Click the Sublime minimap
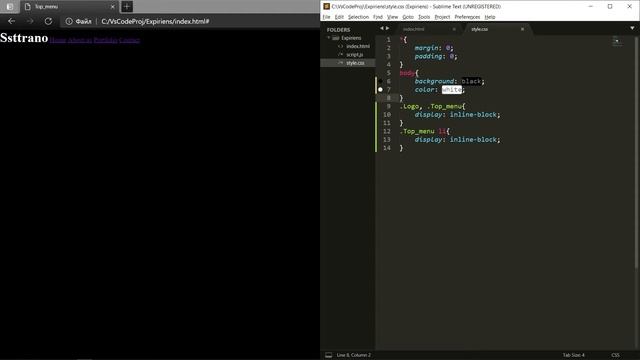This screenshot has height=360, width=640. point(618,41)
